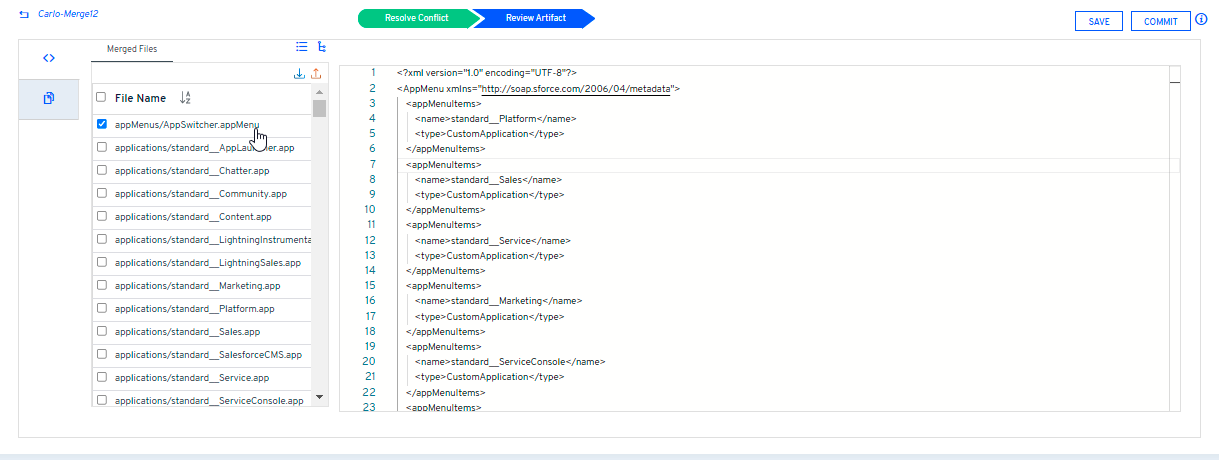
Task: Click the info icon next to Commit
Action: pos(1202,20)
